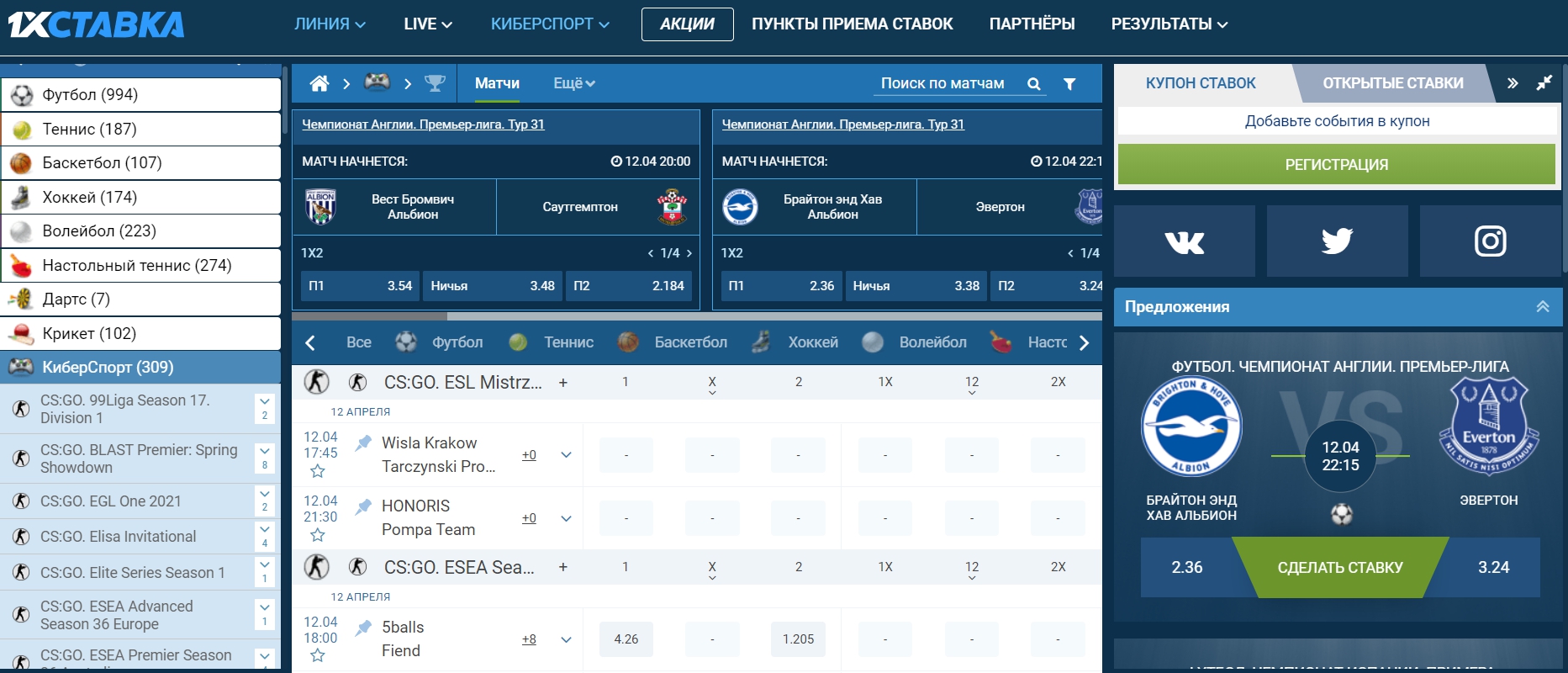The image size is (1568, 673).
Task: Switch to the Матчи tab
Action: click(x=497, y=83)
